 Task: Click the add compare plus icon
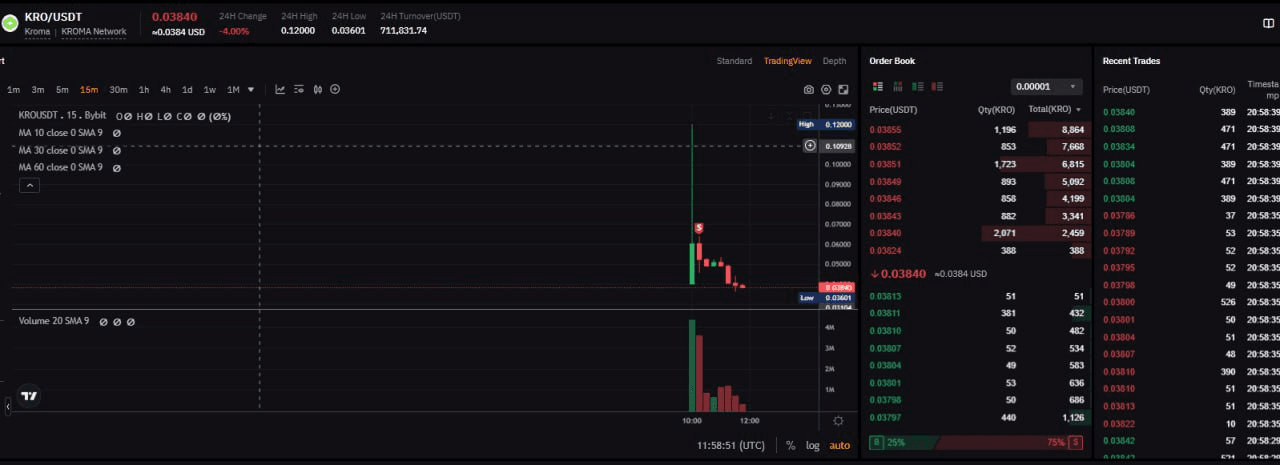pos(335,89)
